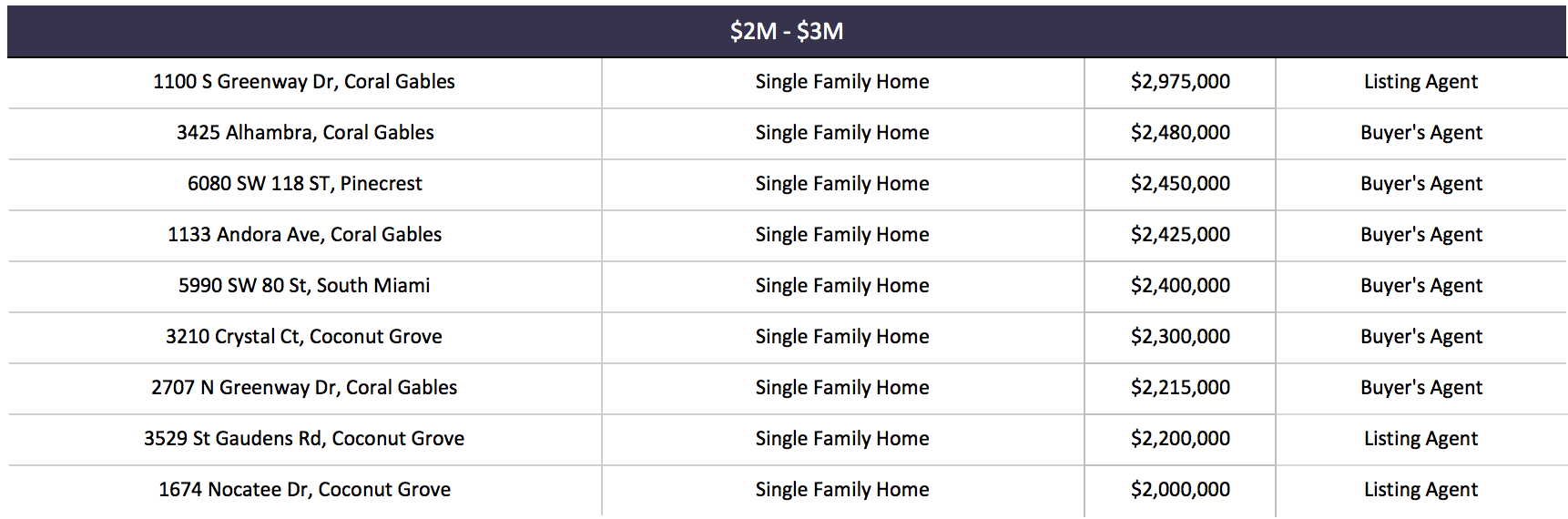Click the 6080 SW 118 ST, Pinecrest address
Image resolution: width=1568 pixels, height=519 pixels.
pos(305,184)
